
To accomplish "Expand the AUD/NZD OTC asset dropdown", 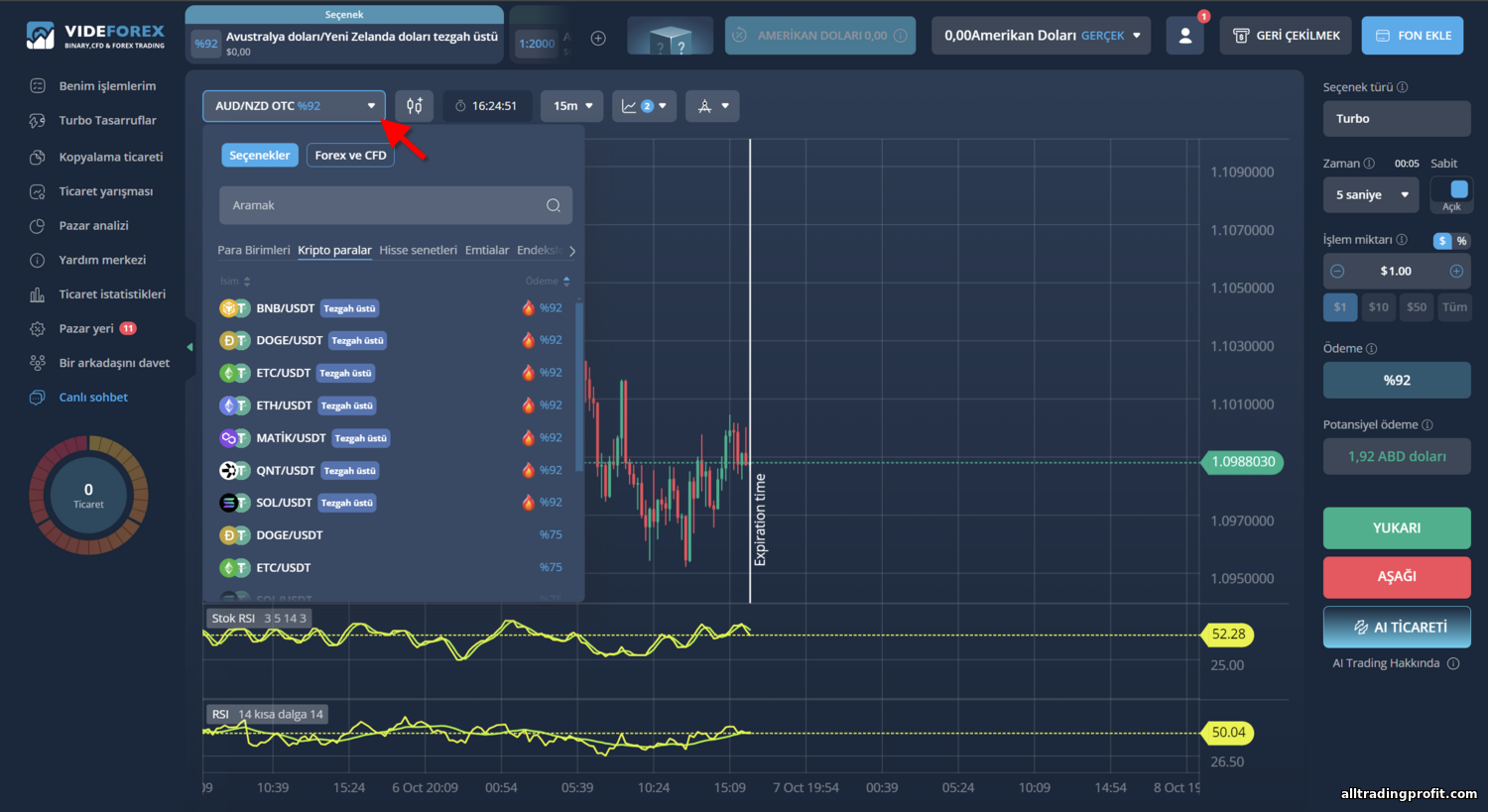I will [x=294, y=106].
